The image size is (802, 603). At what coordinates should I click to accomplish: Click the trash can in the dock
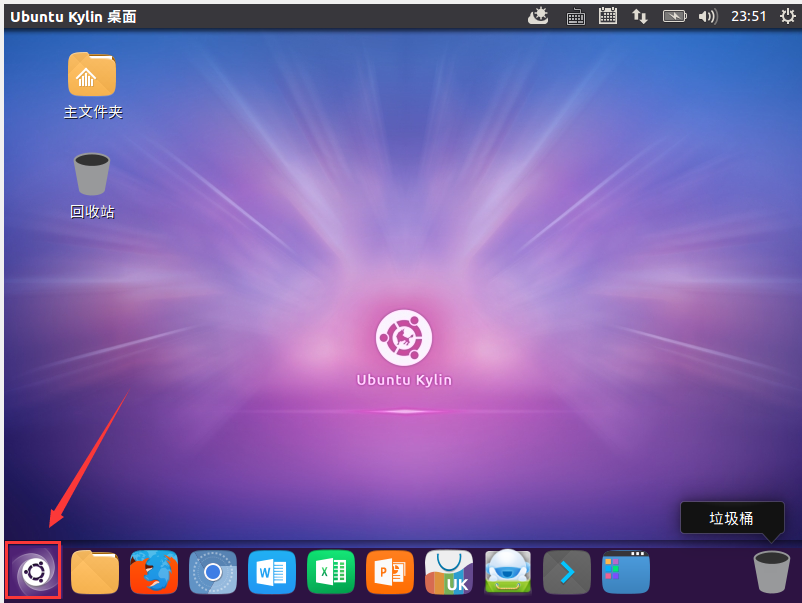click(x=771, y=572)
